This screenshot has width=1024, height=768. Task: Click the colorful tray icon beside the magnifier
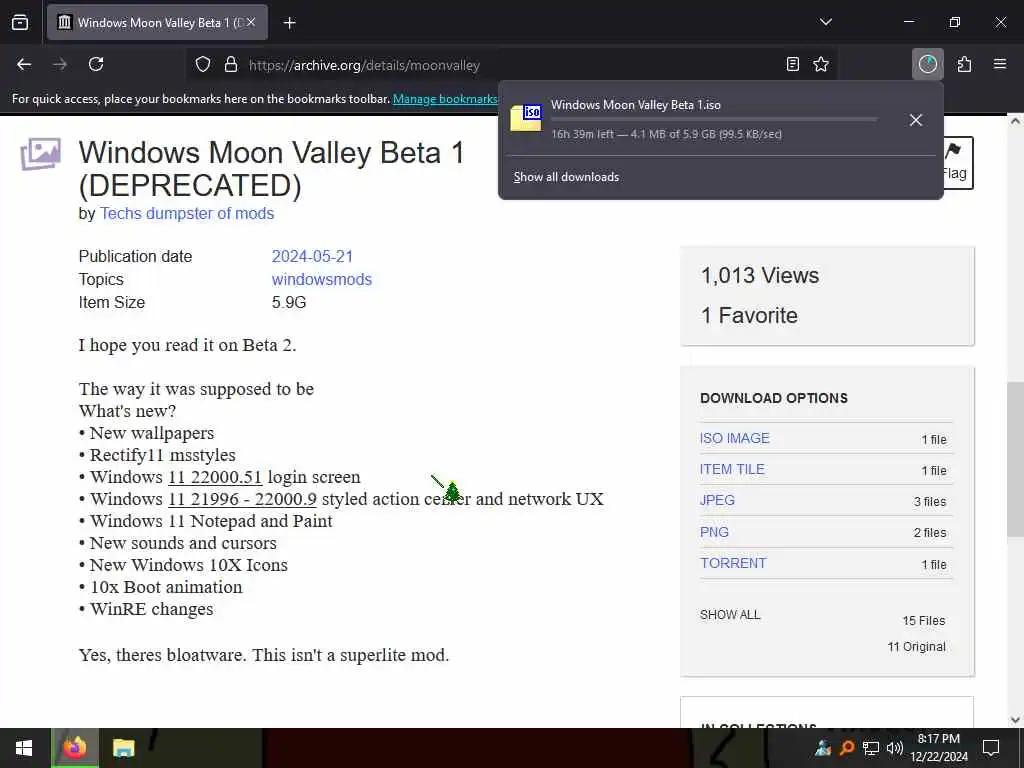click(x=823, y=748)
